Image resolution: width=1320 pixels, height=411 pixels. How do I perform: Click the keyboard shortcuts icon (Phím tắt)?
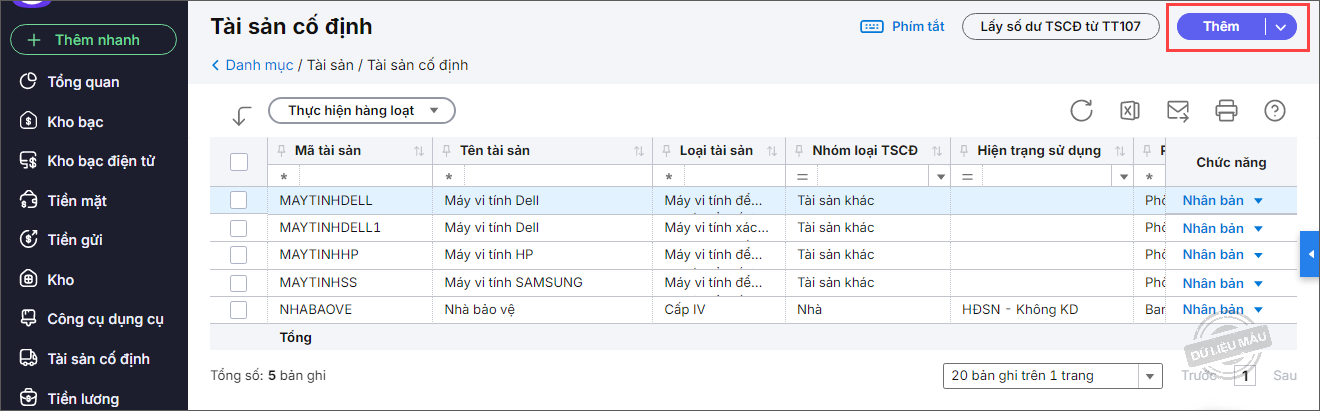(871, 27)
